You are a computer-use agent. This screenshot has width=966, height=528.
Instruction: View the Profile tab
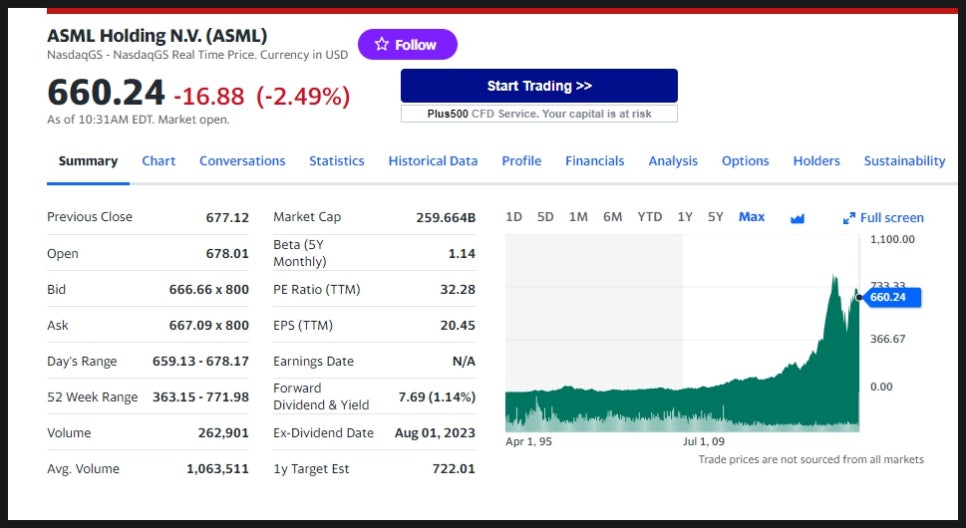point(521,161)
